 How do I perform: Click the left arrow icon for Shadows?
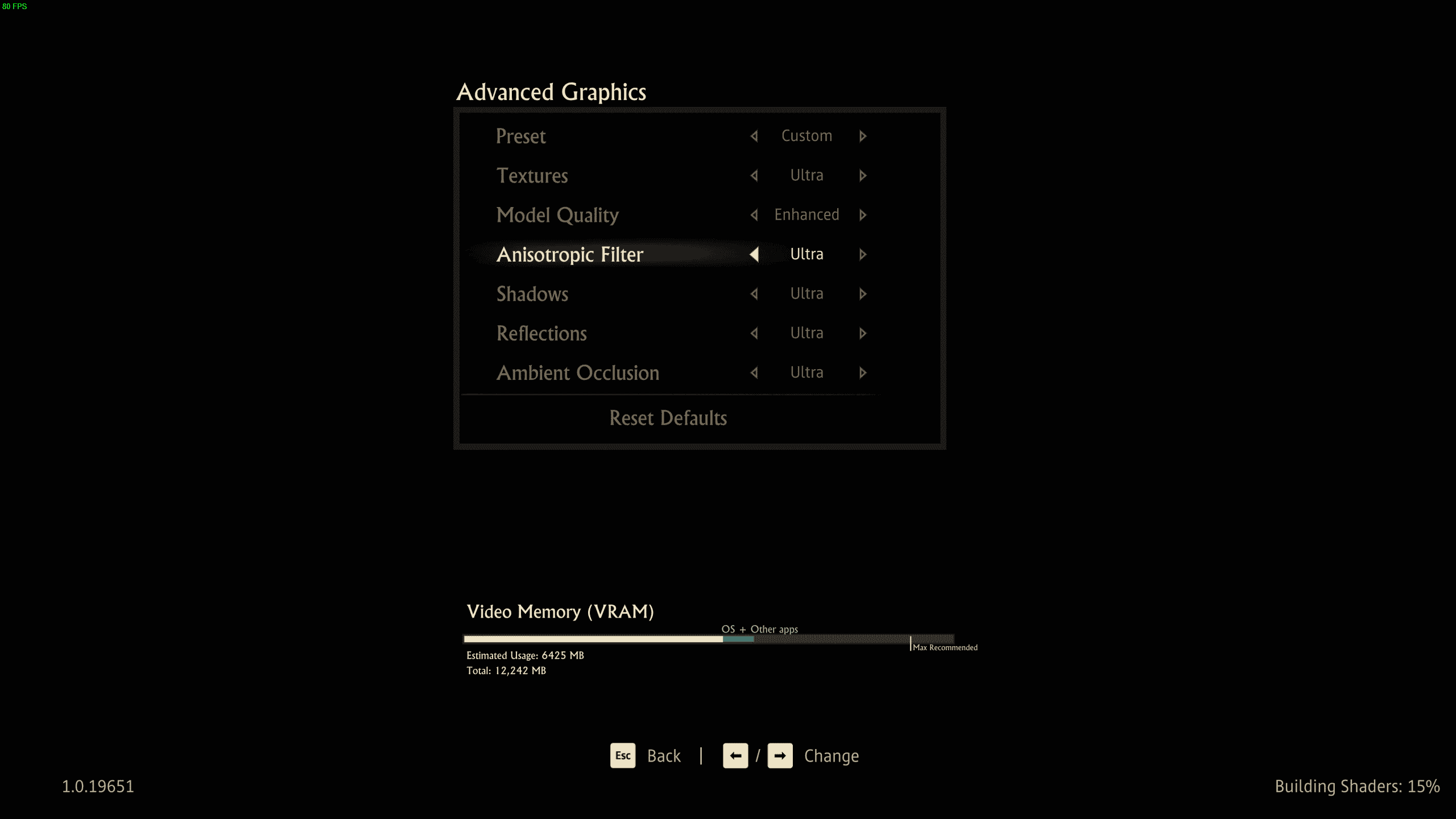click(754, 293)
